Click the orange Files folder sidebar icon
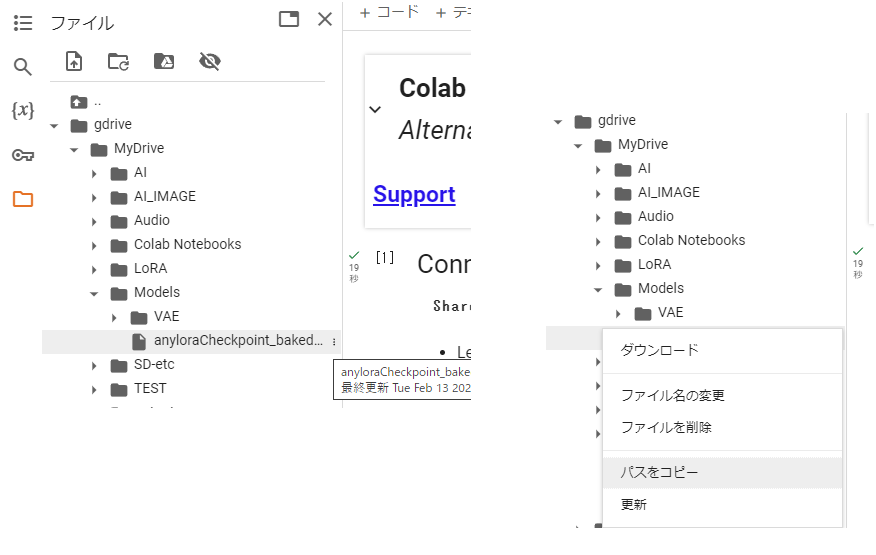This screenshot has height=555, width=876. pyautogui.click(x=23, y=199)
